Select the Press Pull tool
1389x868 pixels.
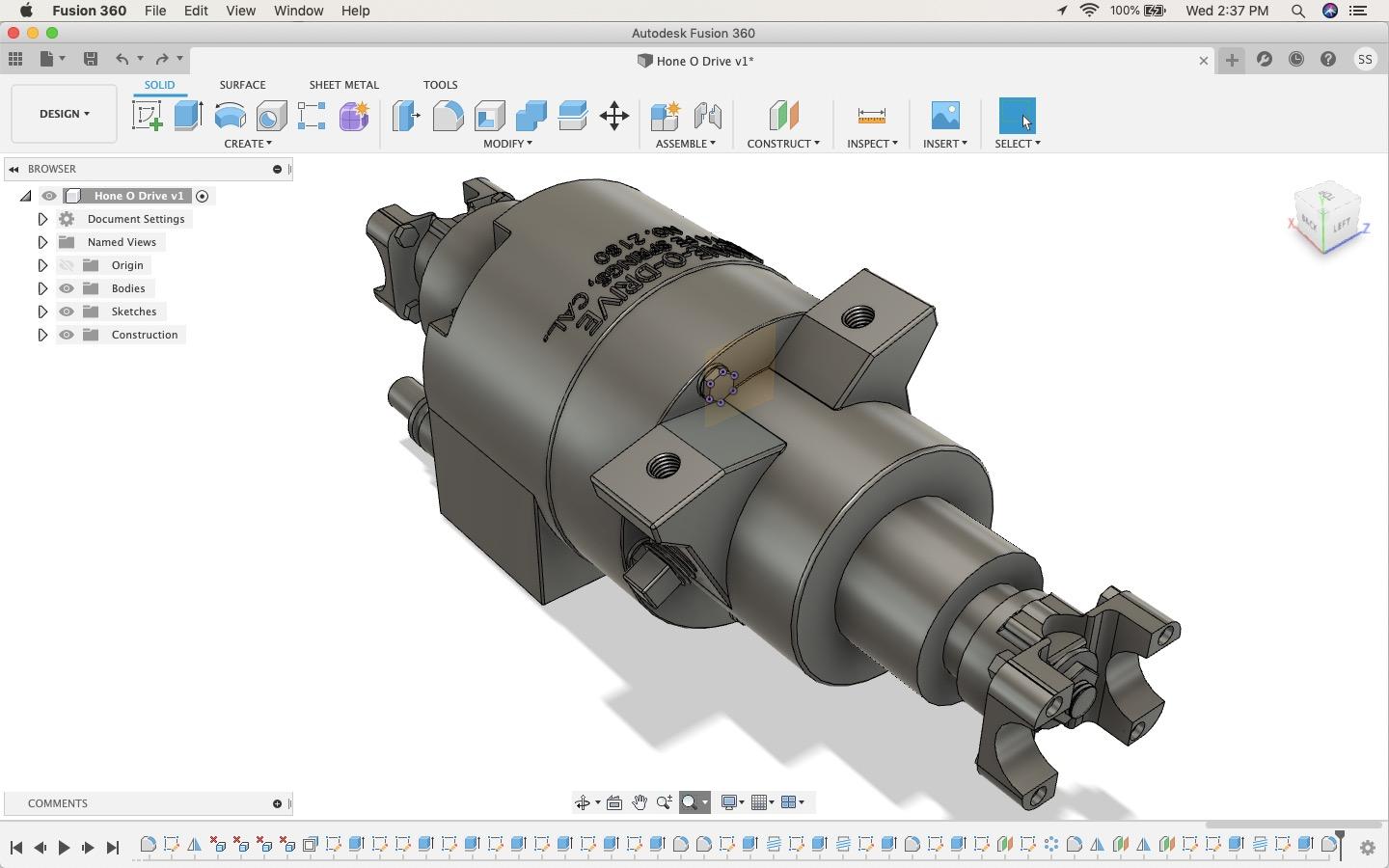coord(406,116)
